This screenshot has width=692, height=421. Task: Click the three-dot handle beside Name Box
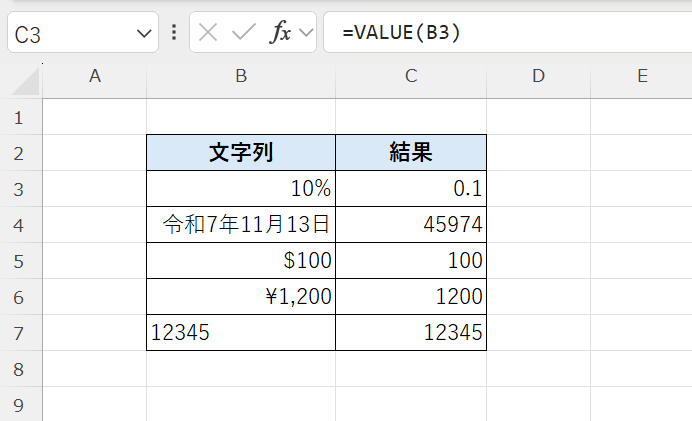(174, 32)
